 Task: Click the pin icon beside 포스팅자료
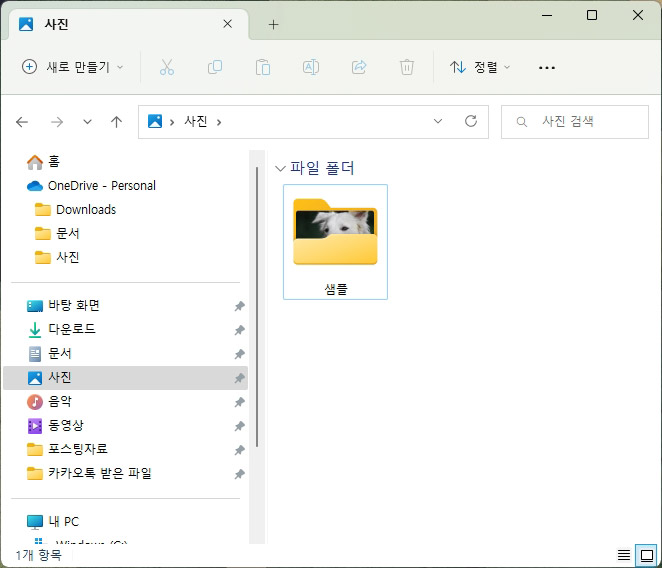click(x=239, y=450)
